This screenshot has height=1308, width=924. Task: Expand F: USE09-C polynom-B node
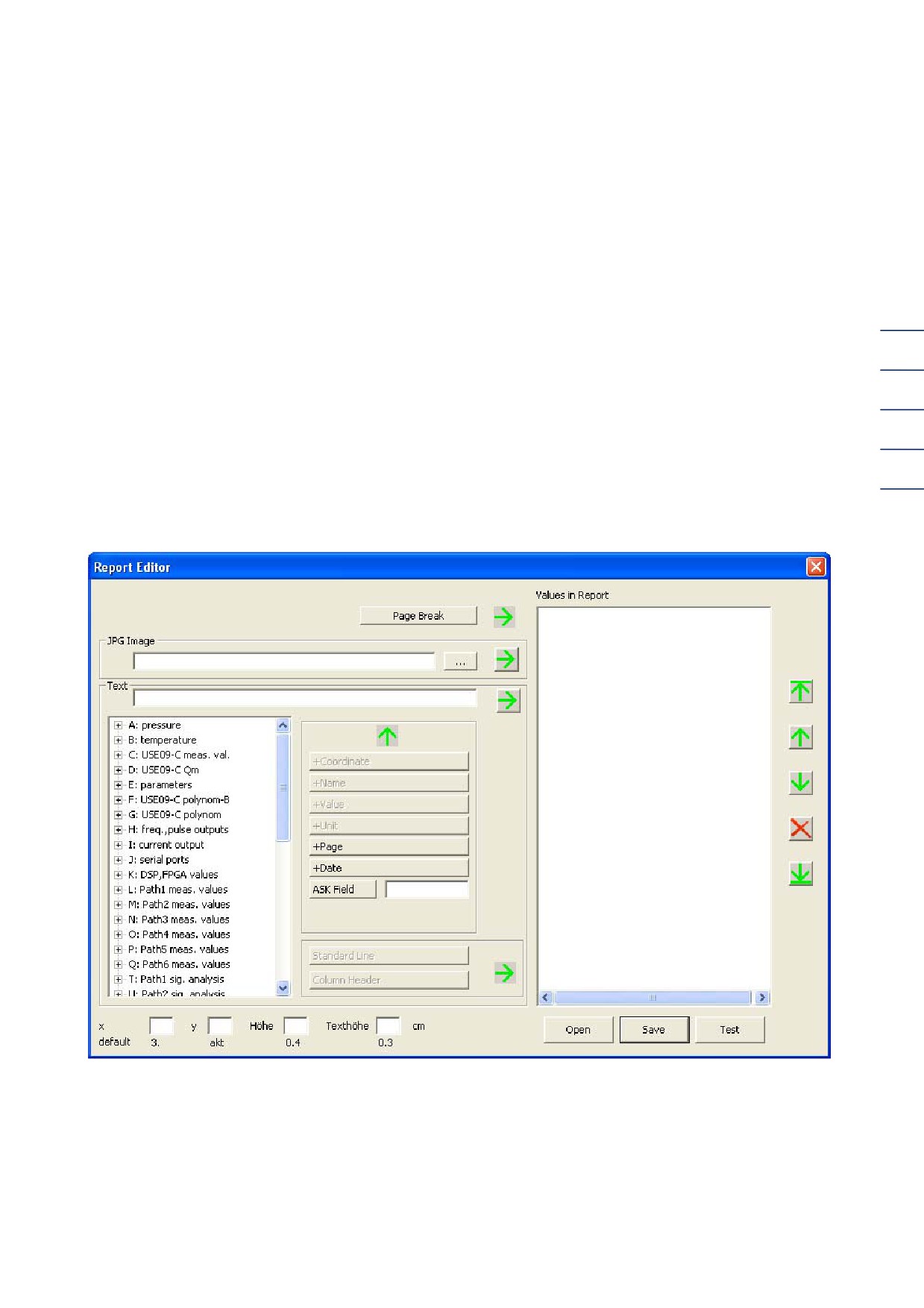tap(118, 799)
